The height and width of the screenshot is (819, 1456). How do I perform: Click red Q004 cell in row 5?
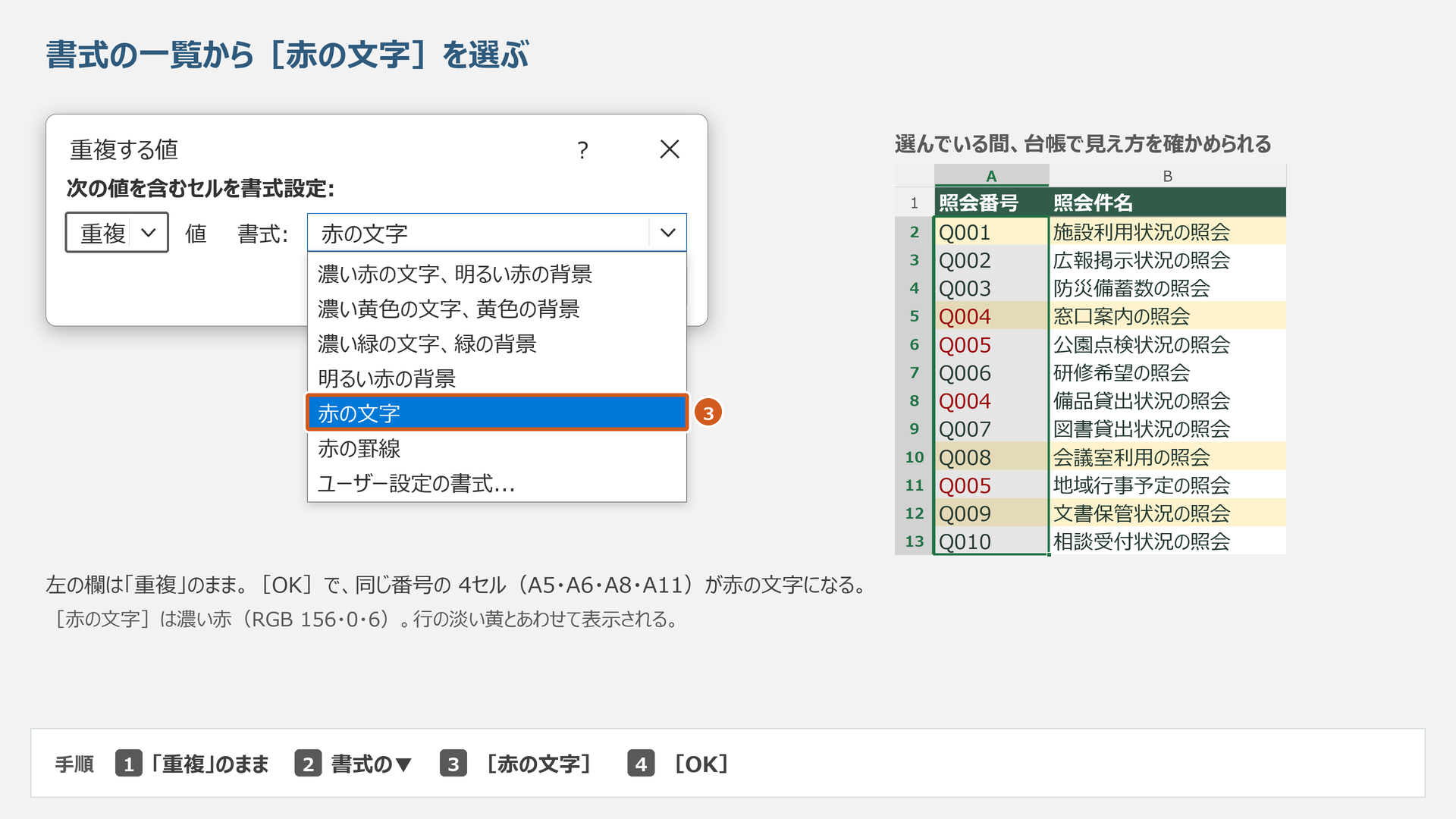[991, 316]
